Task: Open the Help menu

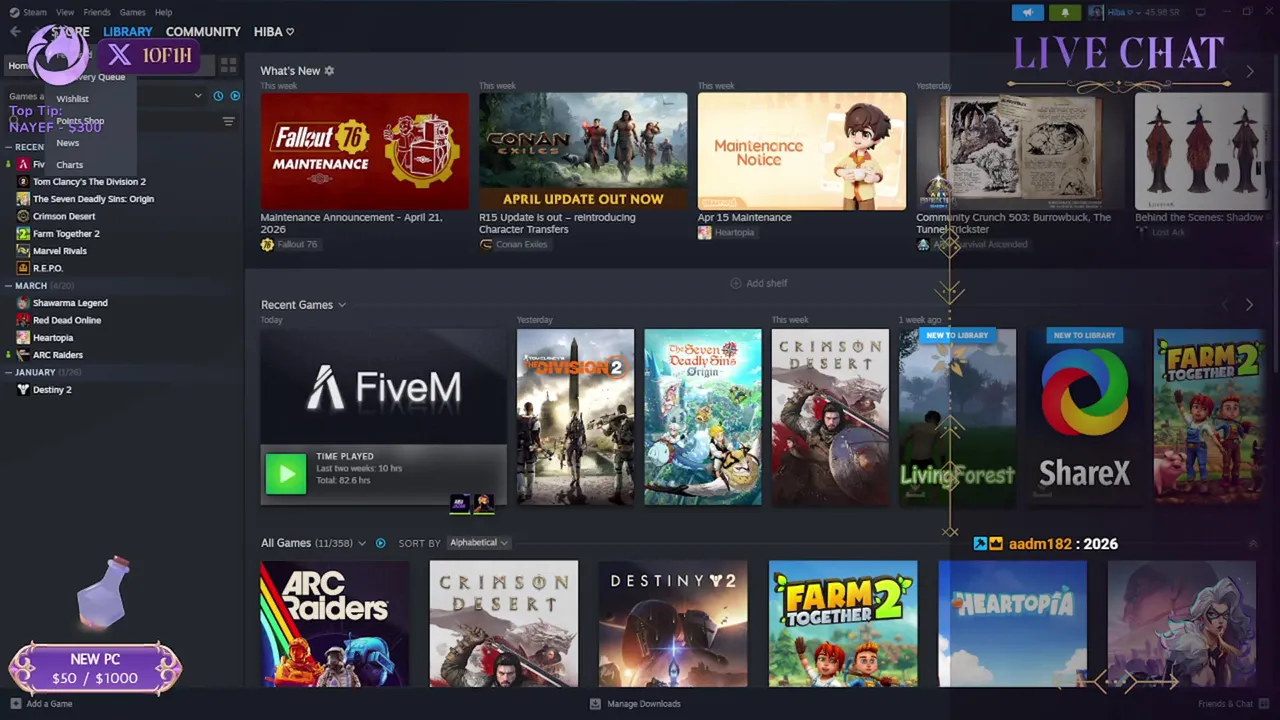Action: coord(163,12)
